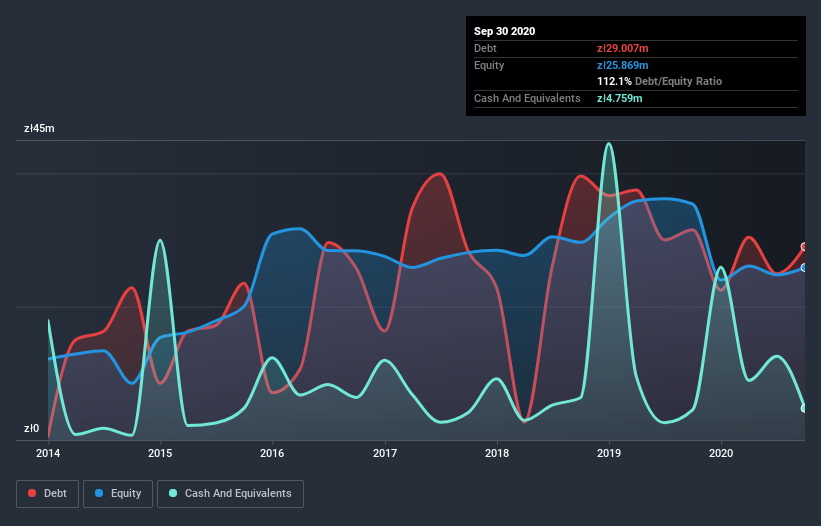Click the zł0 y-axis label

click(x=31, y=428)
